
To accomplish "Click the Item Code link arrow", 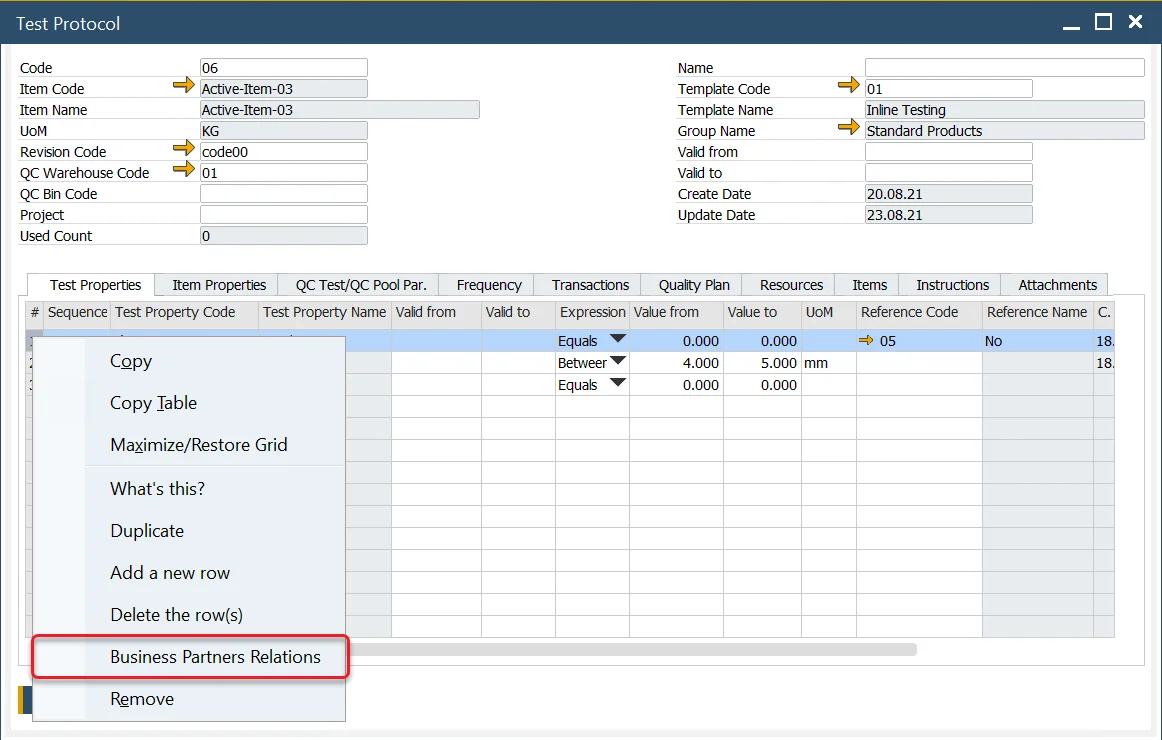I will click(183, 87).
